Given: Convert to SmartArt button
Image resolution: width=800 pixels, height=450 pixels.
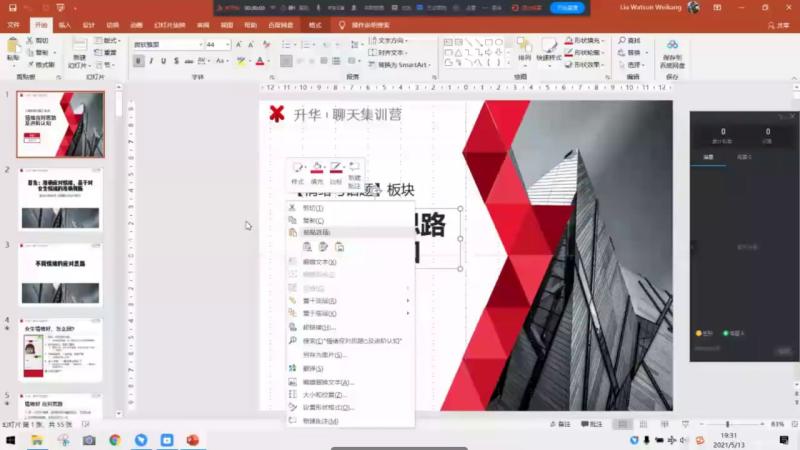Looking at the screenshot, I should coord(399,65).
